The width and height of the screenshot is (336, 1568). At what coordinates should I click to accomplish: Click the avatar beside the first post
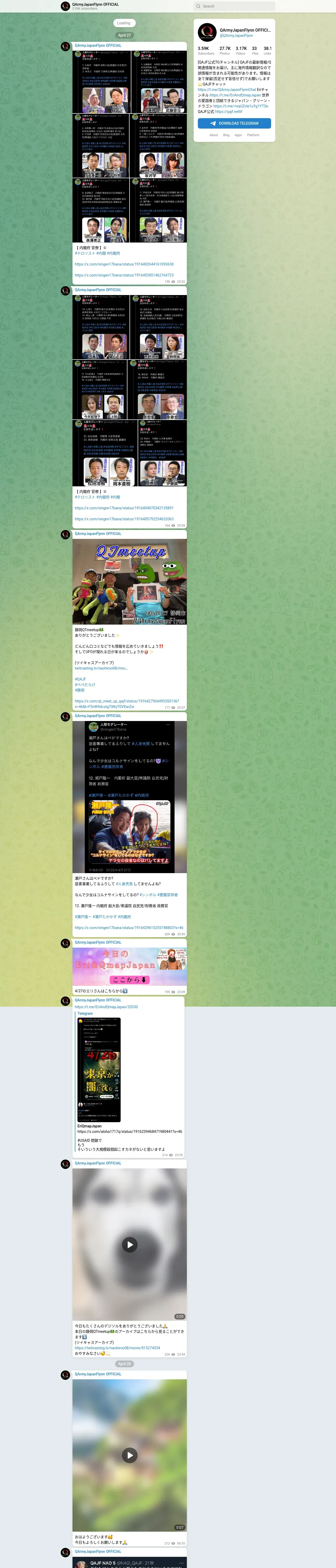(x=65, y=46)
